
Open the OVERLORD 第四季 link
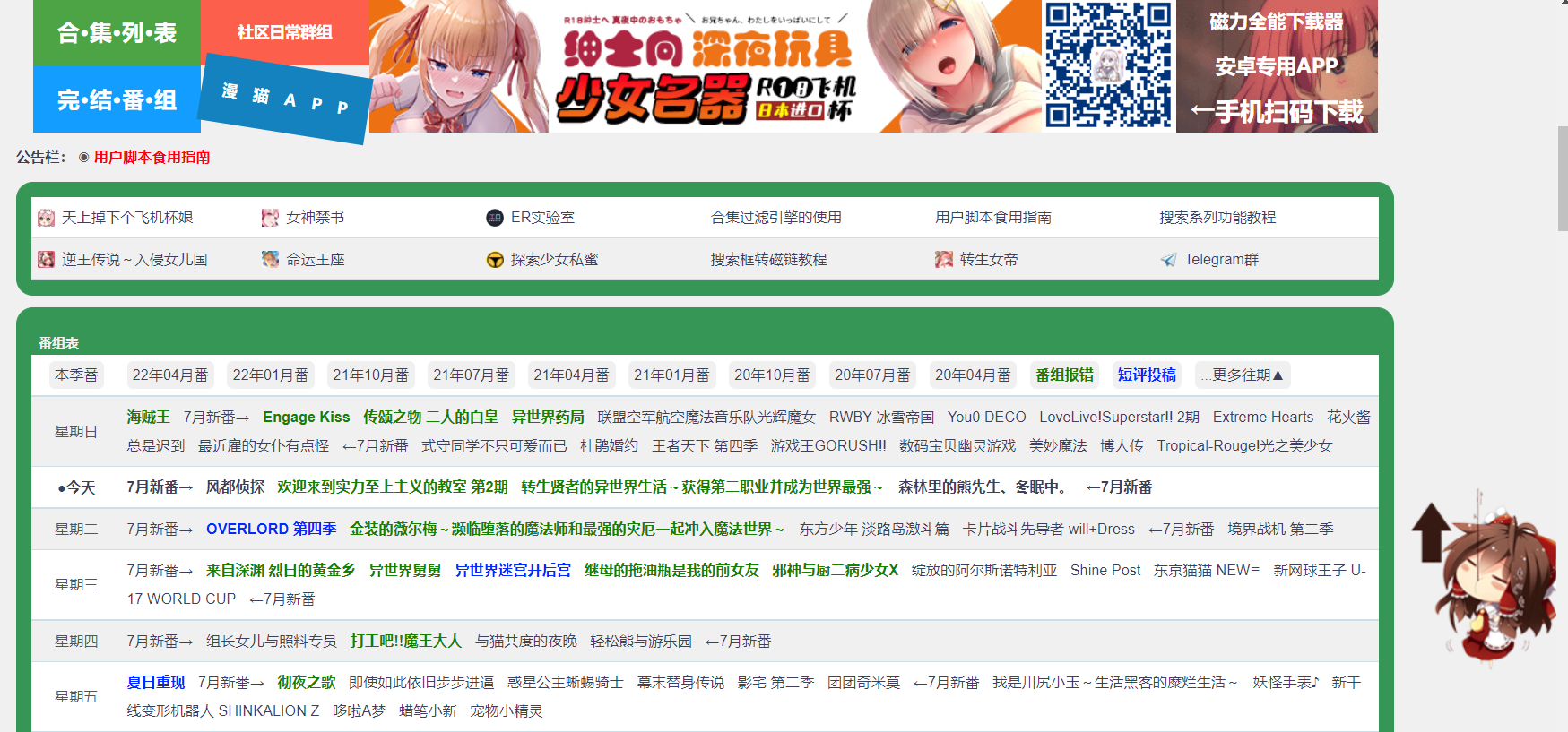coord(271,529)
